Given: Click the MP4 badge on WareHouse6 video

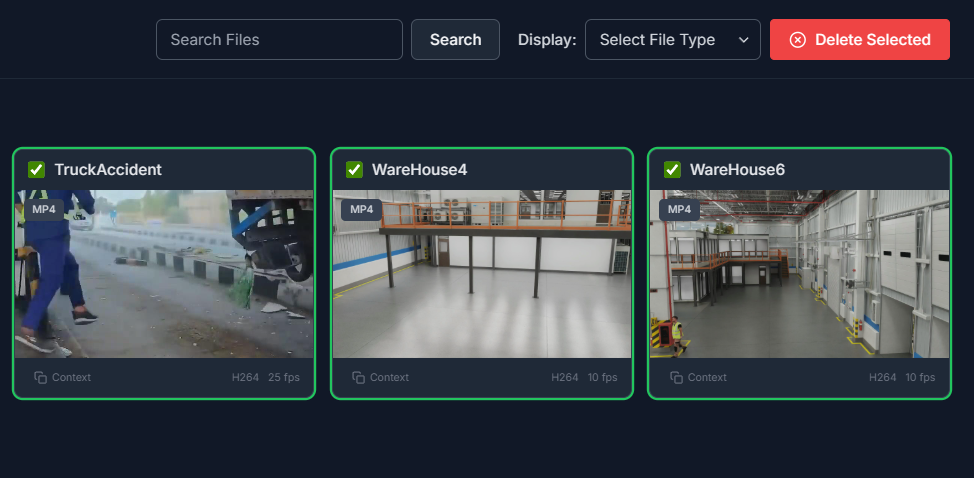Looking at the screenshot, I should 679,210.
